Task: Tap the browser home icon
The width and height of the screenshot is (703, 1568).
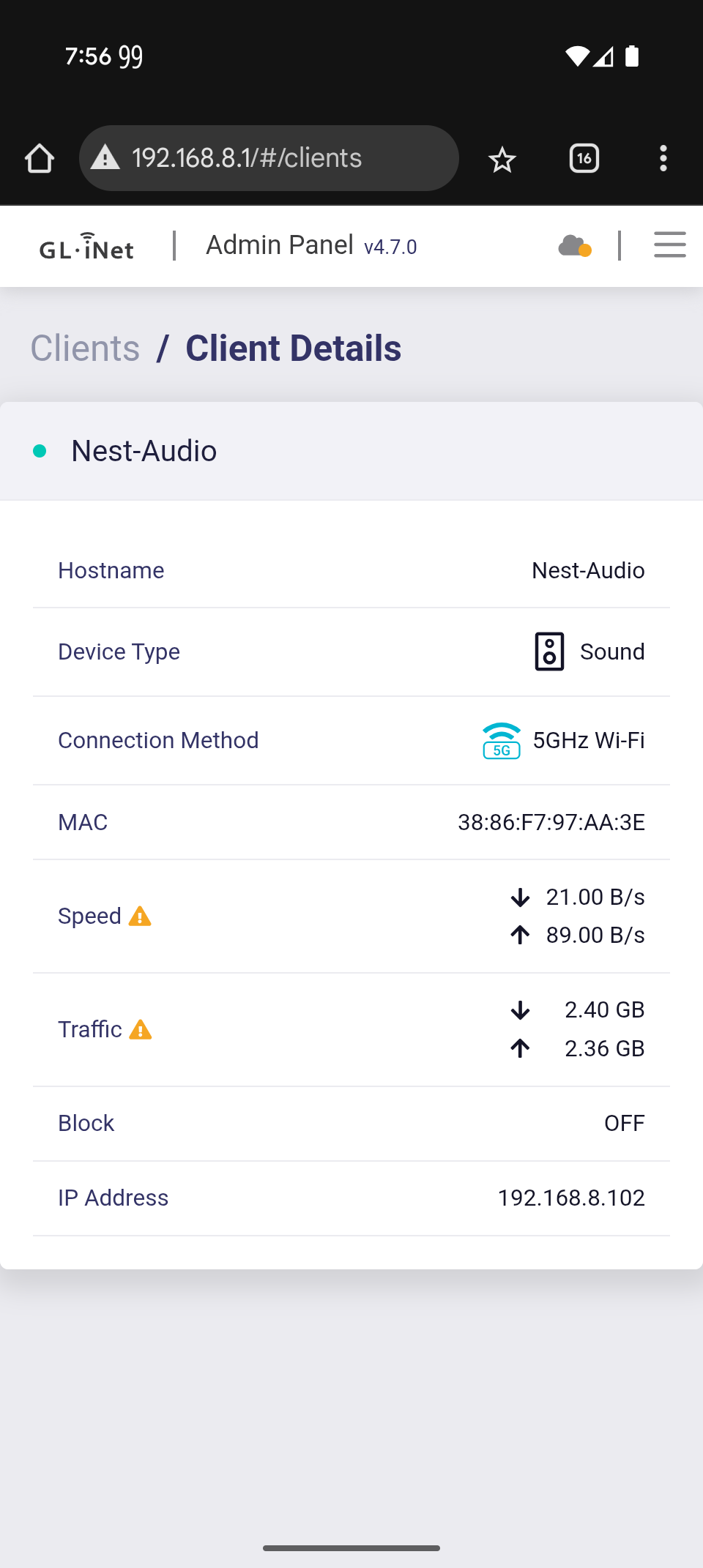Action: coord(40,158)
